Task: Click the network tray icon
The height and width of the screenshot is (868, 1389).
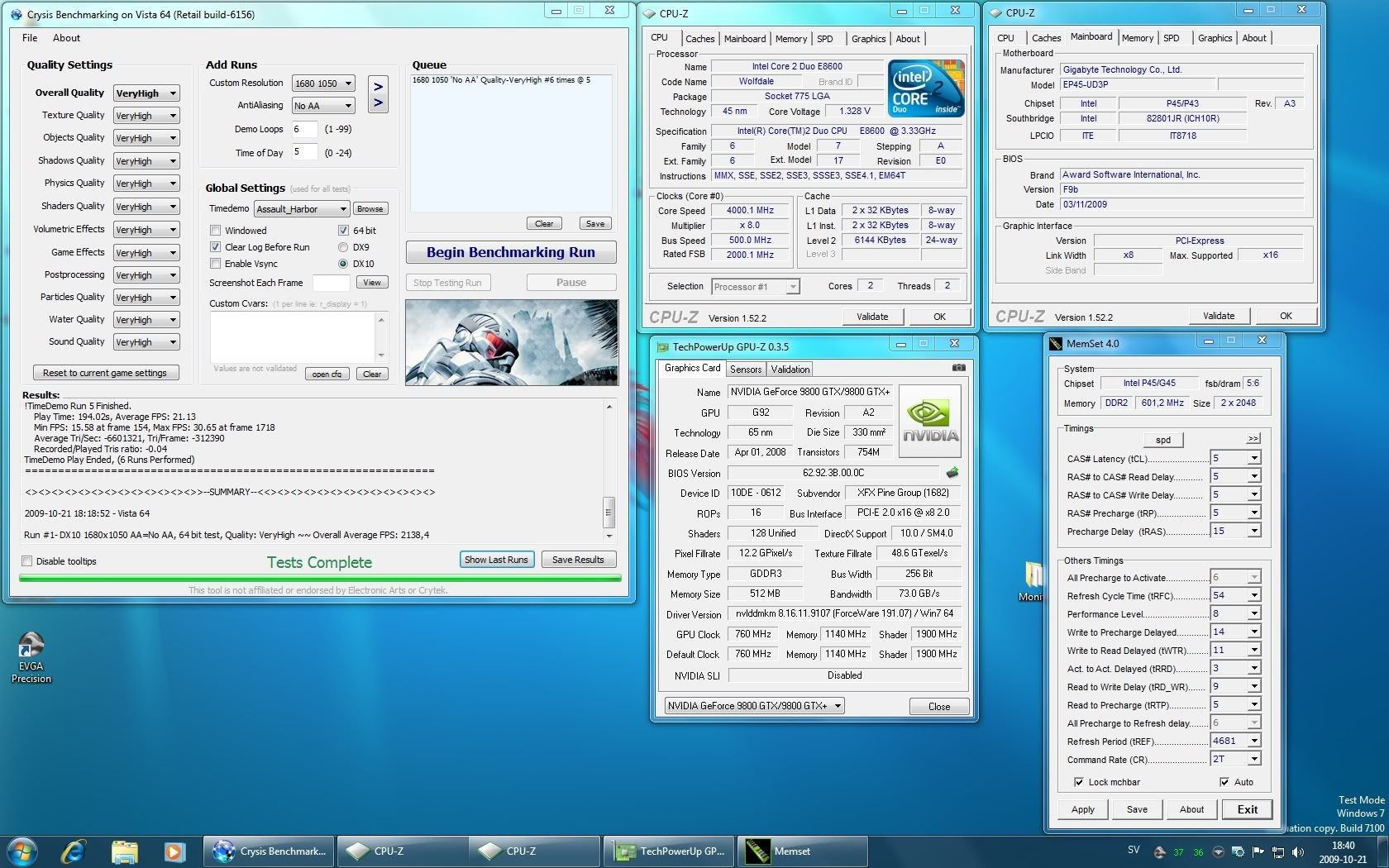Action: (1277, 851)
